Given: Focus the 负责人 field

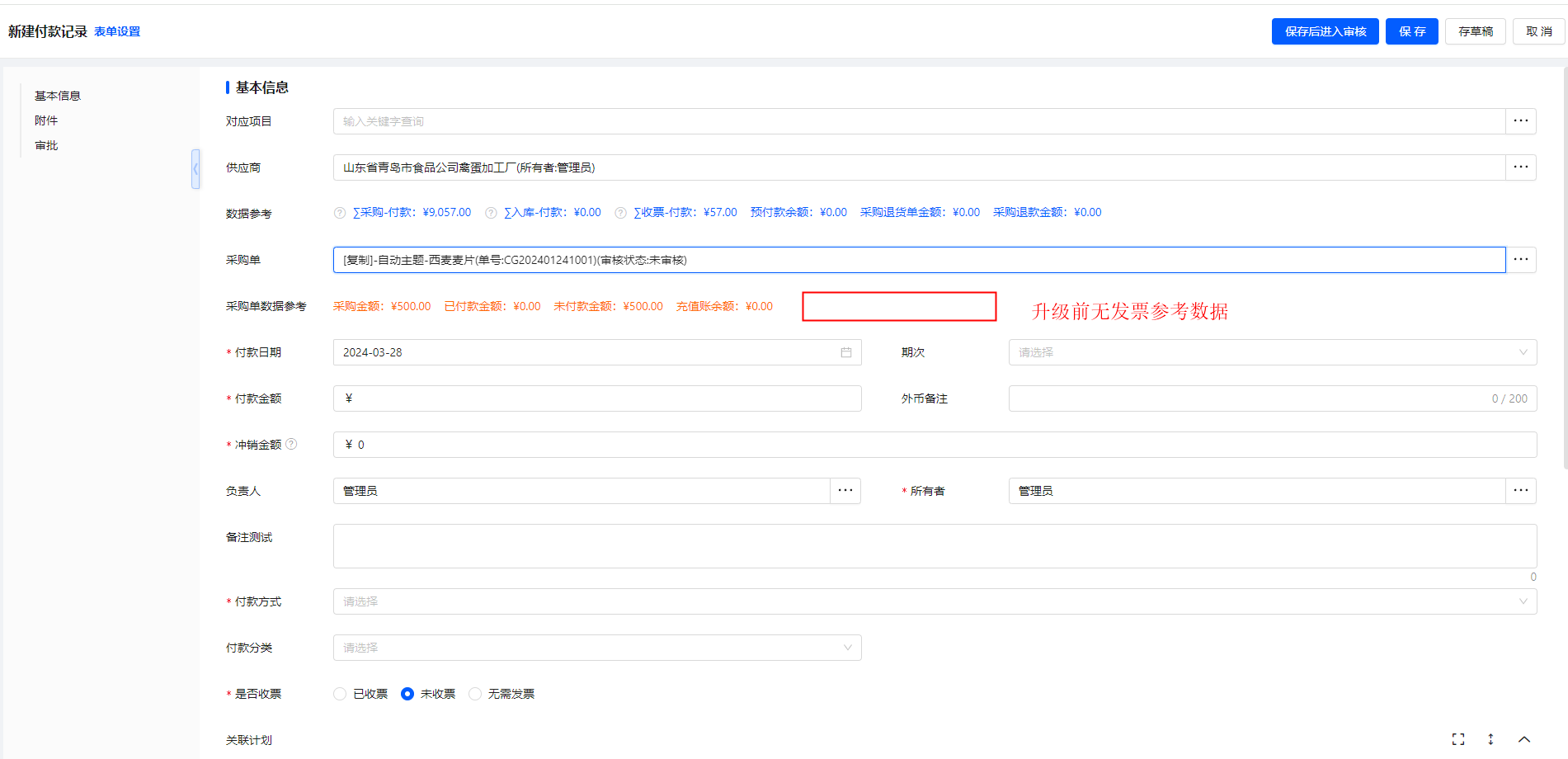Looking at the screenshot, I should pyautogui.click(x=582, y=491).
